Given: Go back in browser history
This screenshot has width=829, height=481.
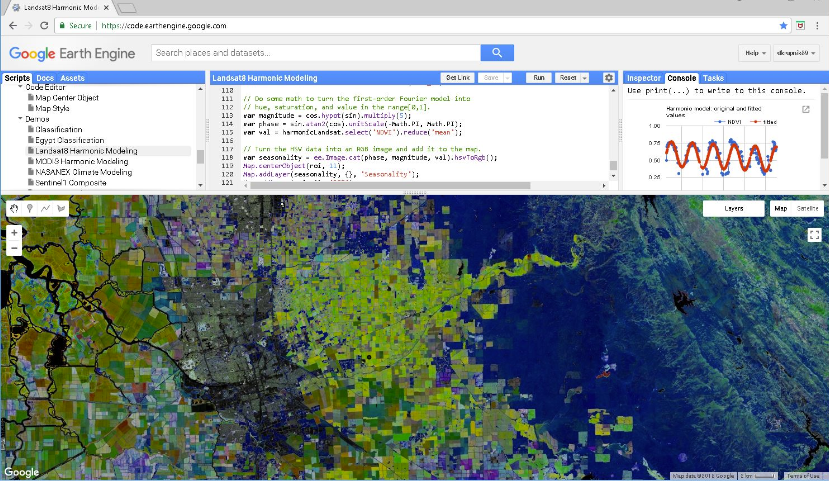Looking at the screenshot, I should coord(13,25).
